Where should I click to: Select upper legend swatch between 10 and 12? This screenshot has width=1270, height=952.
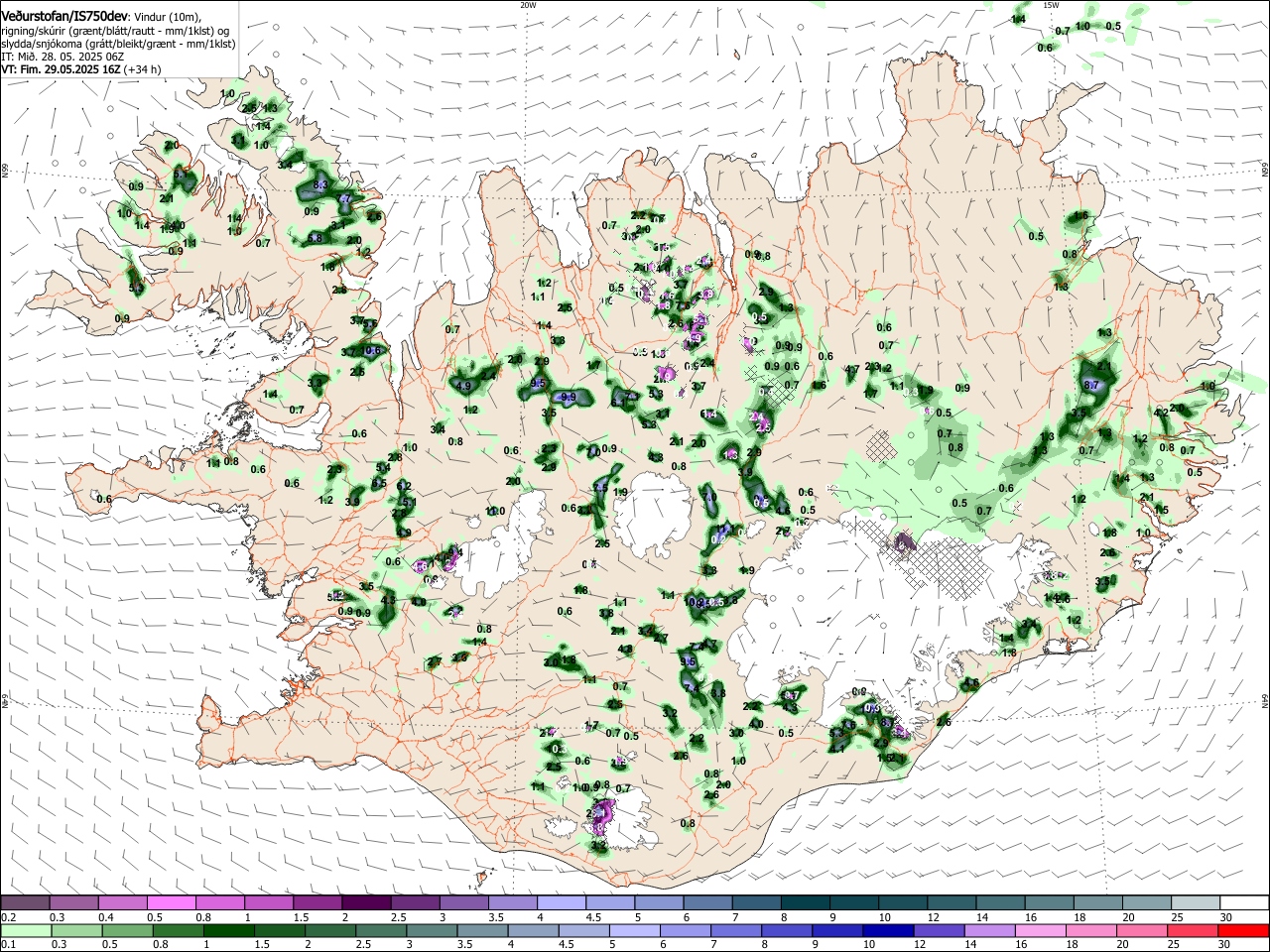[x=902, y=903]
